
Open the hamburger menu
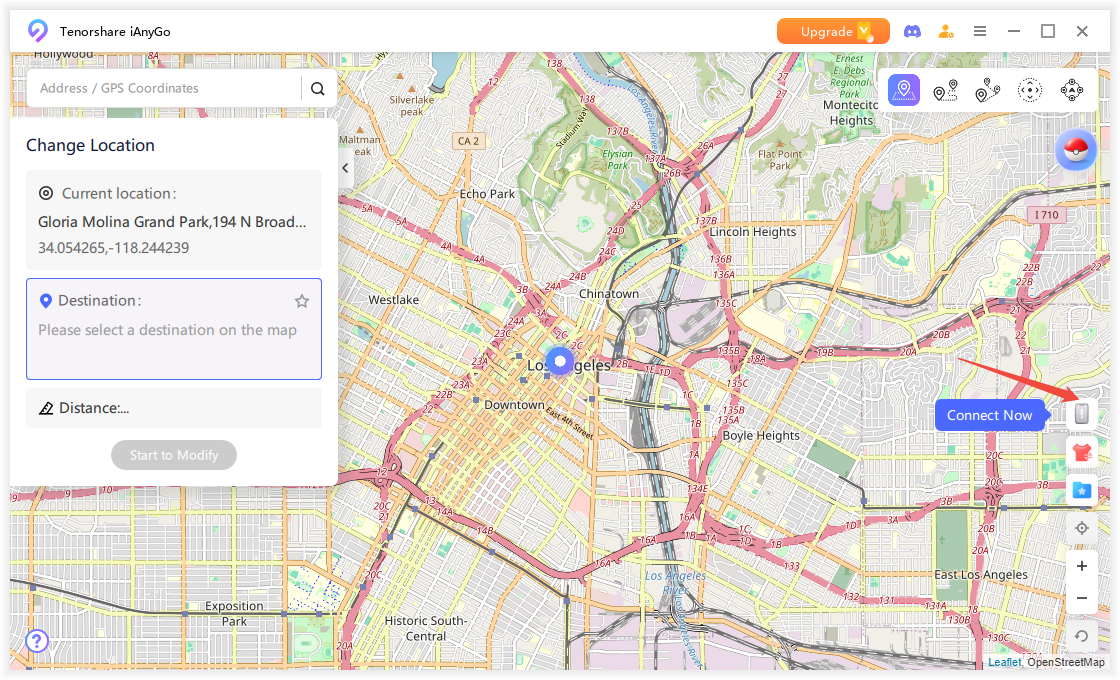[980, 31]
